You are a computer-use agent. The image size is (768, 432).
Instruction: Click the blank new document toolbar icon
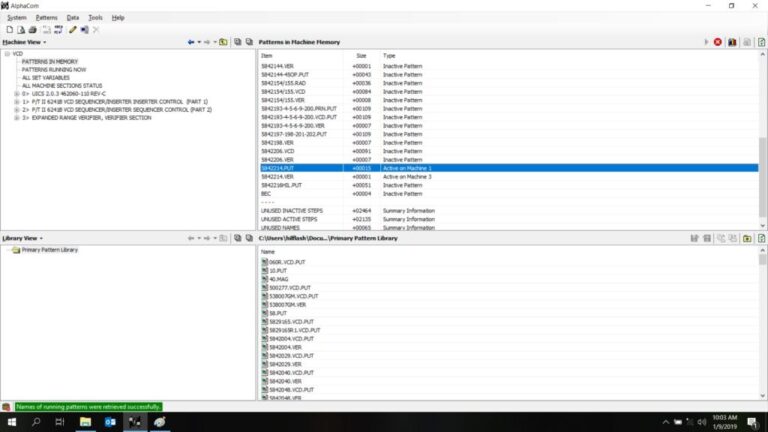(9, 30)
